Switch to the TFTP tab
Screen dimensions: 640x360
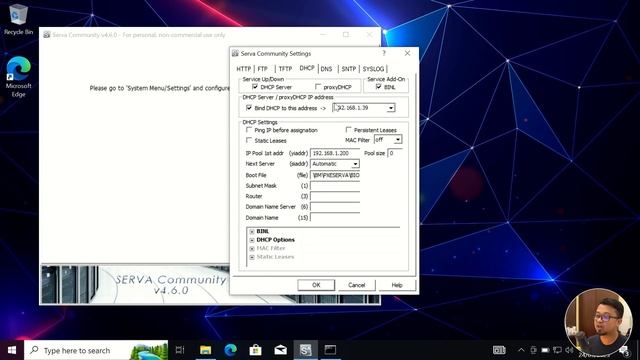click(285, 69)
